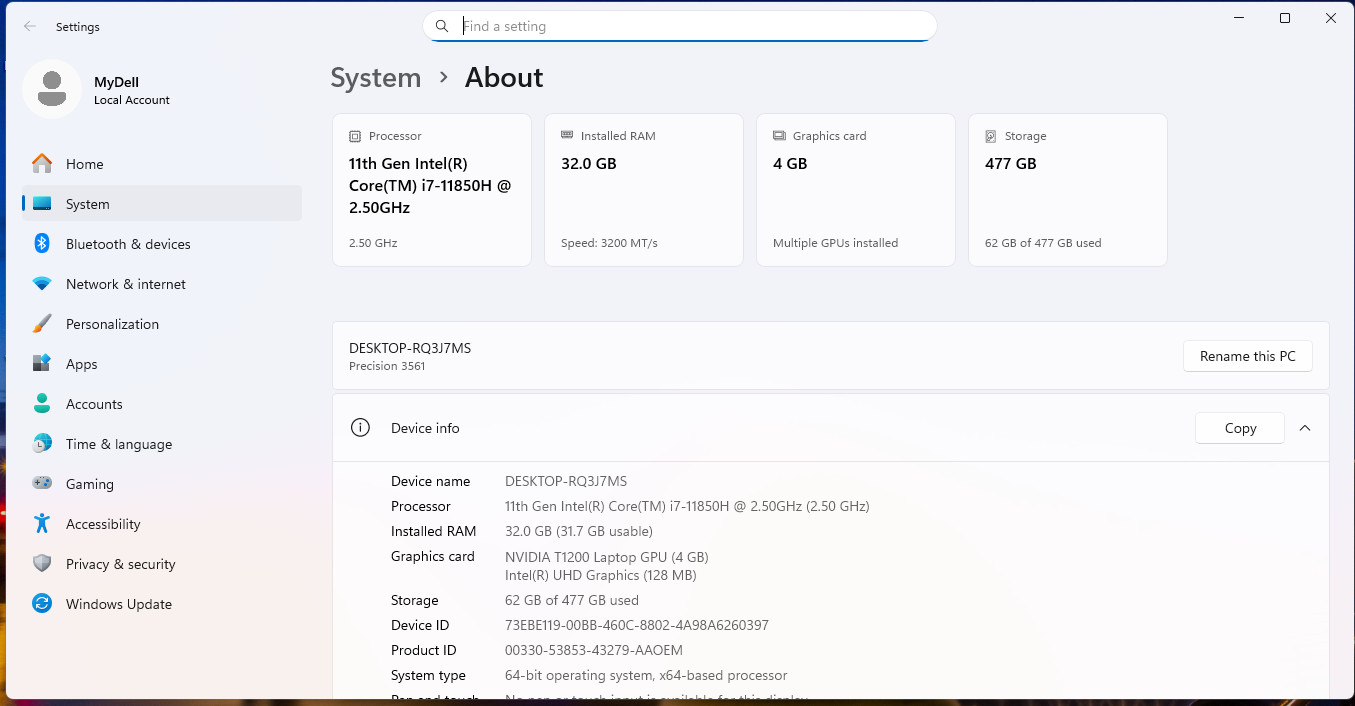Click the MyDell Local Account name

coord(132,90)
